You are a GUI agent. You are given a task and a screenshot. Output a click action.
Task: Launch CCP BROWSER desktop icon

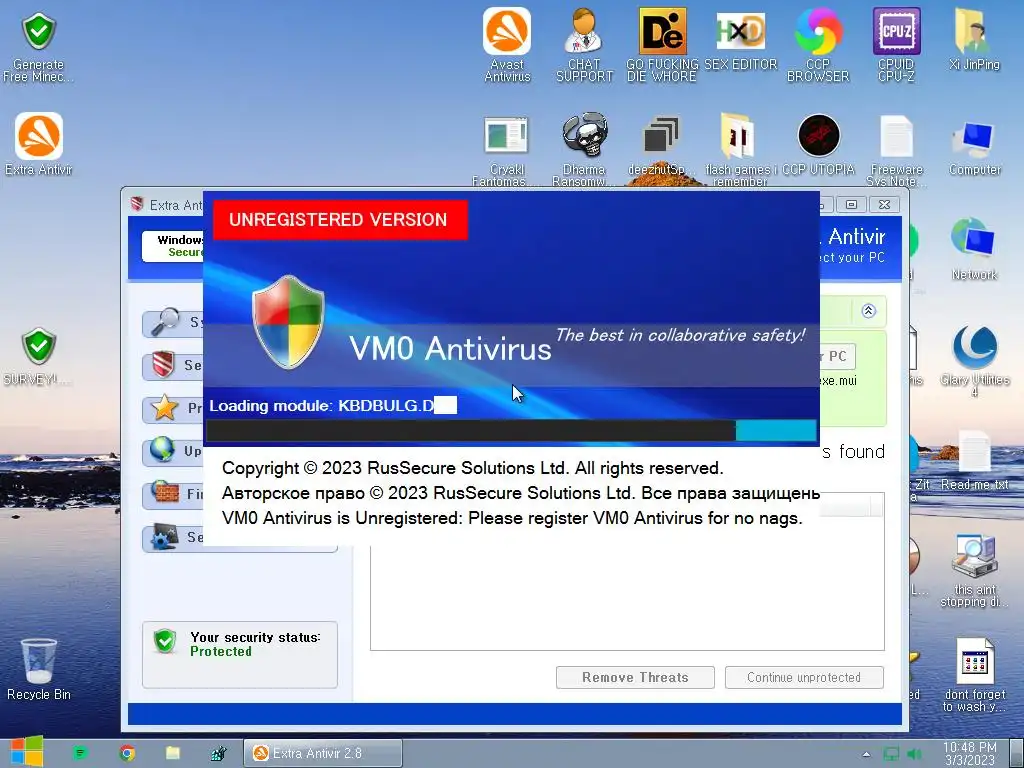pyautogui.click(x=818, y=44)
